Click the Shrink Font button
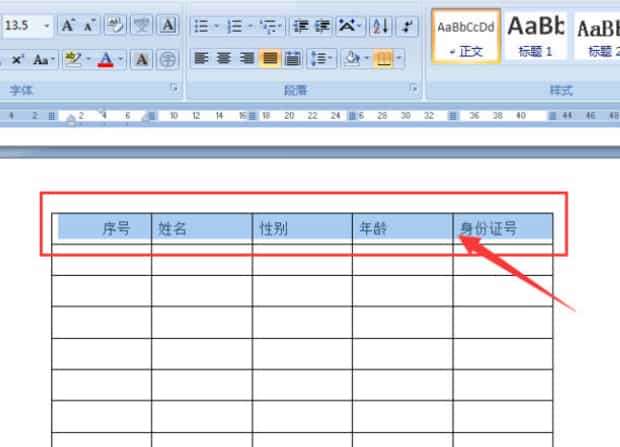620x447 pixels. point(89,25)
